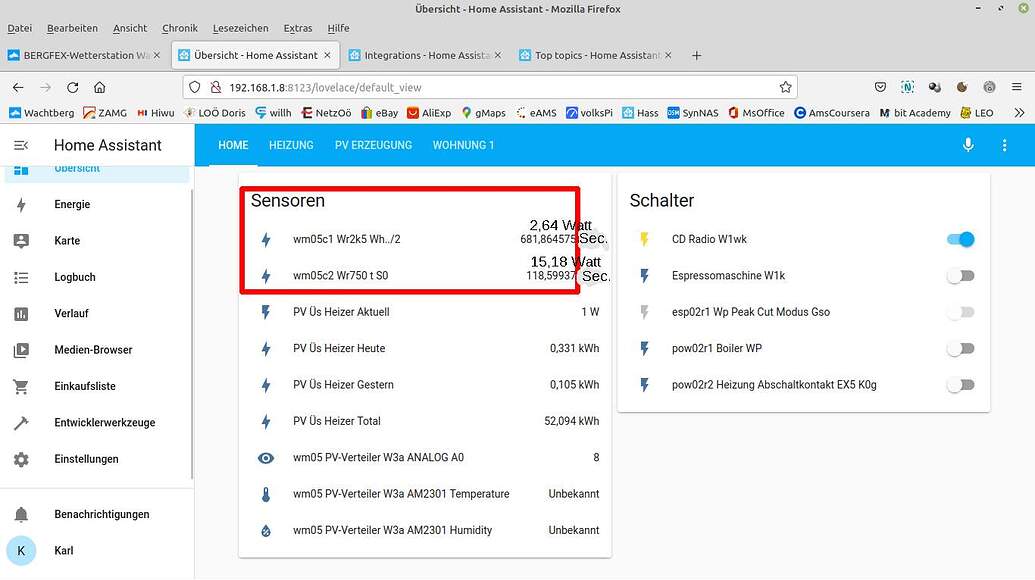Open Energie in the sidebar
This screenshot has height=580, width=1035.
[x=72, y=205]
